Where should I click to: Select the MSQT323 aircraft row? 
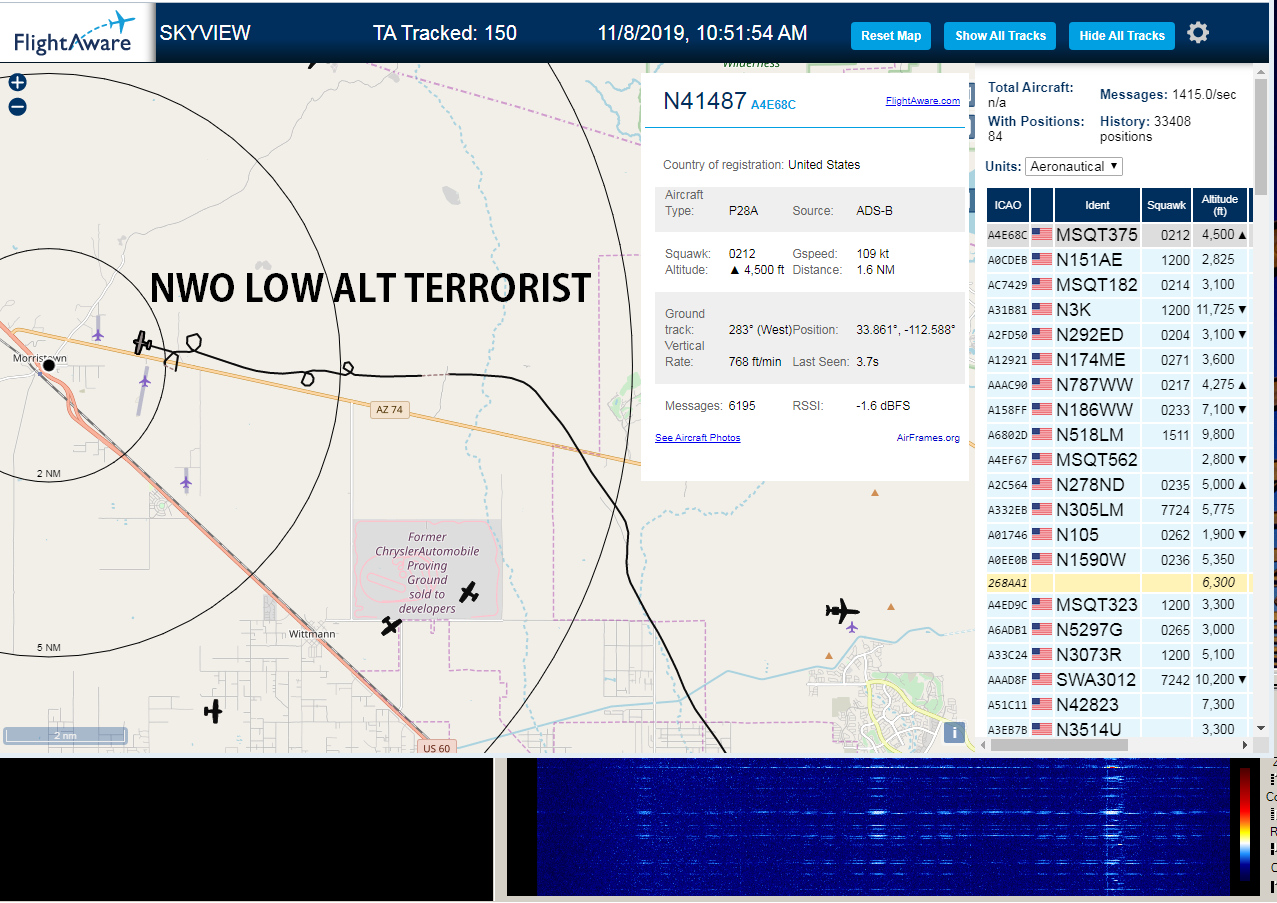pos(1118,605)
